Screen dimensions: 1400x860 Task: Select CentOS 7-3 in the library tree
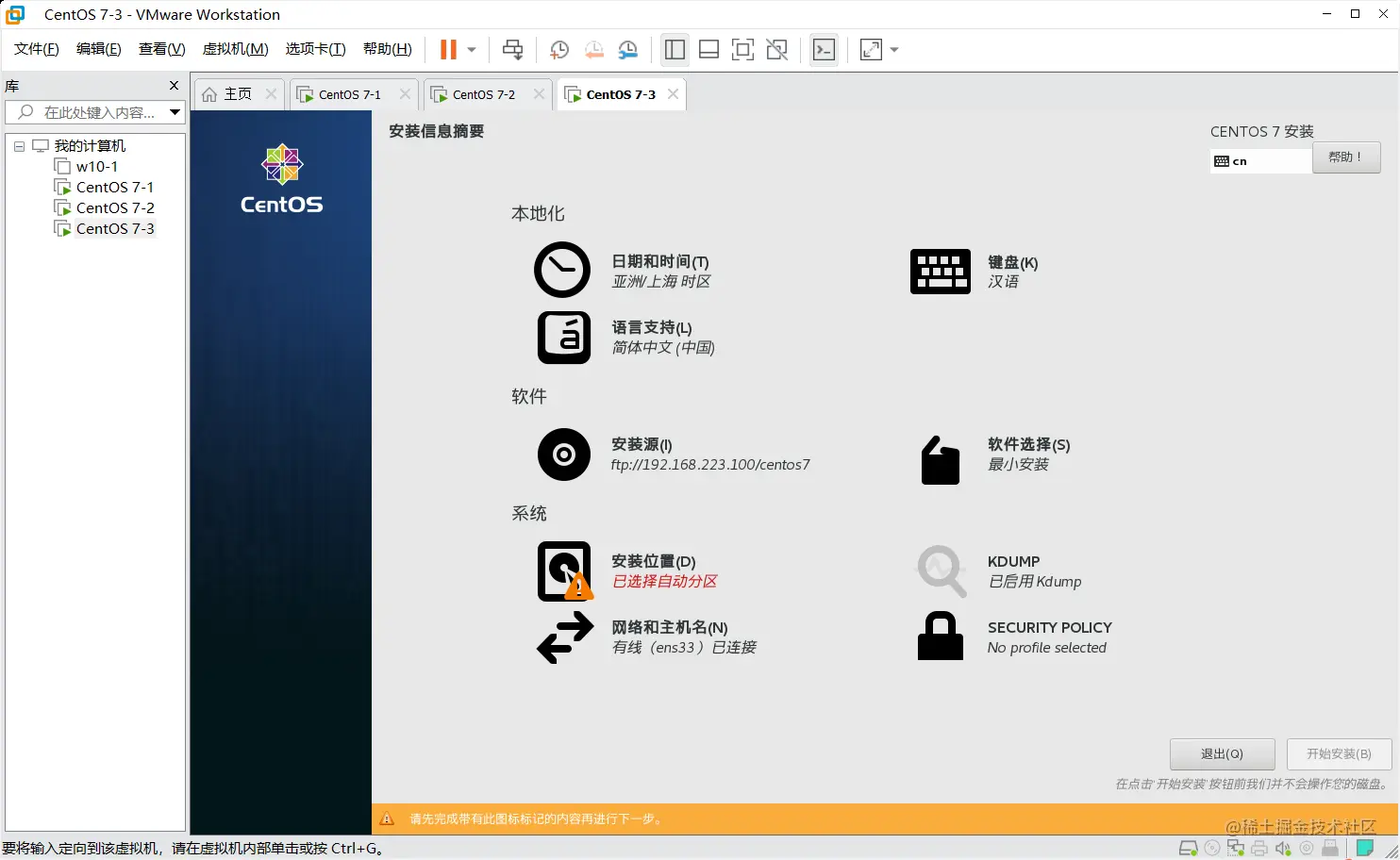[115, 229]
